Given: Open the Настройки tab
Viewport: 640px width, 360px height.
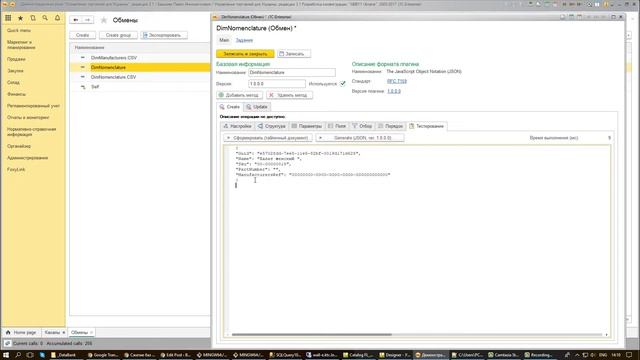Looking at the screenshot, I should (237, 126).
